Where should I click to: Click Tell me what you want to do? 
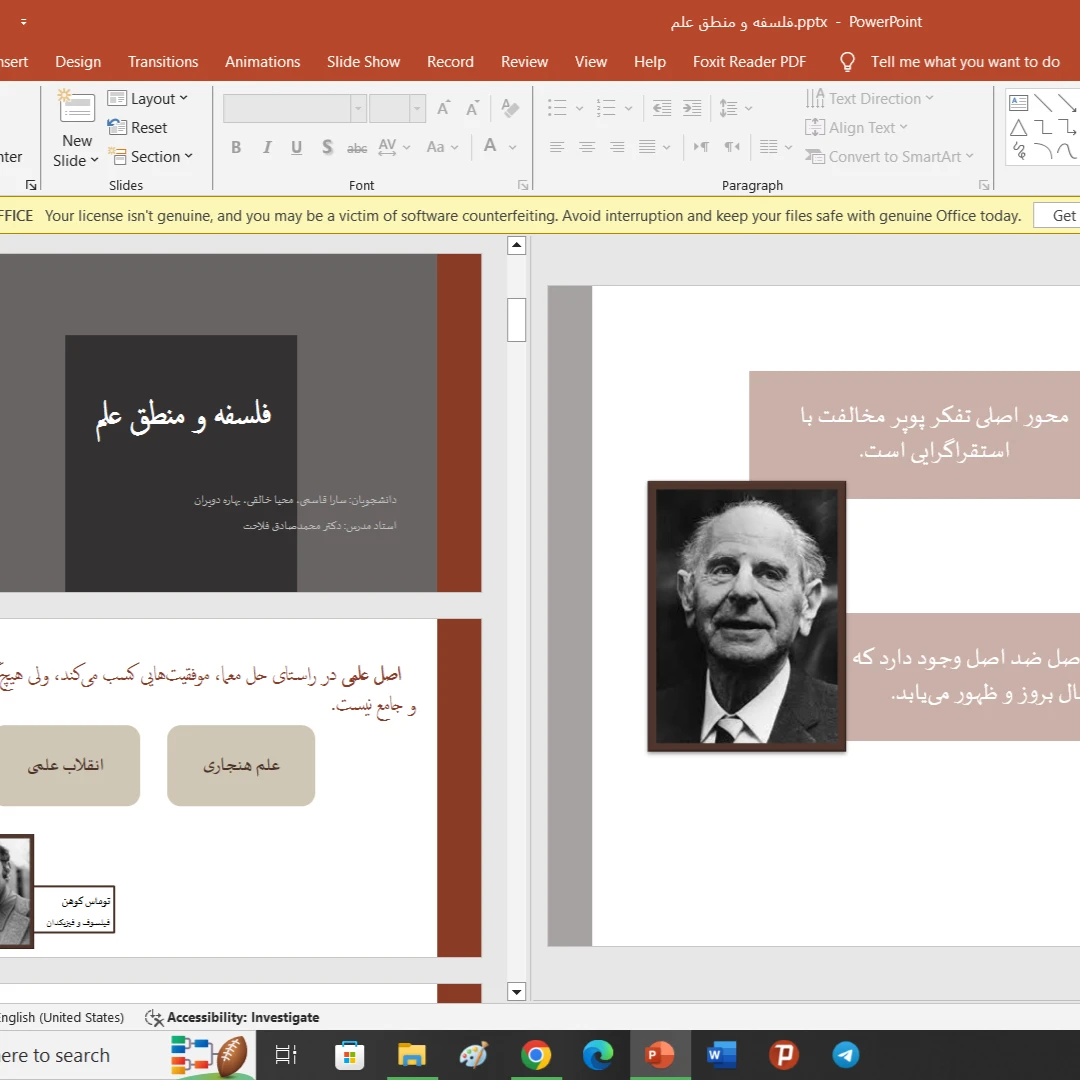click(964, 62)
